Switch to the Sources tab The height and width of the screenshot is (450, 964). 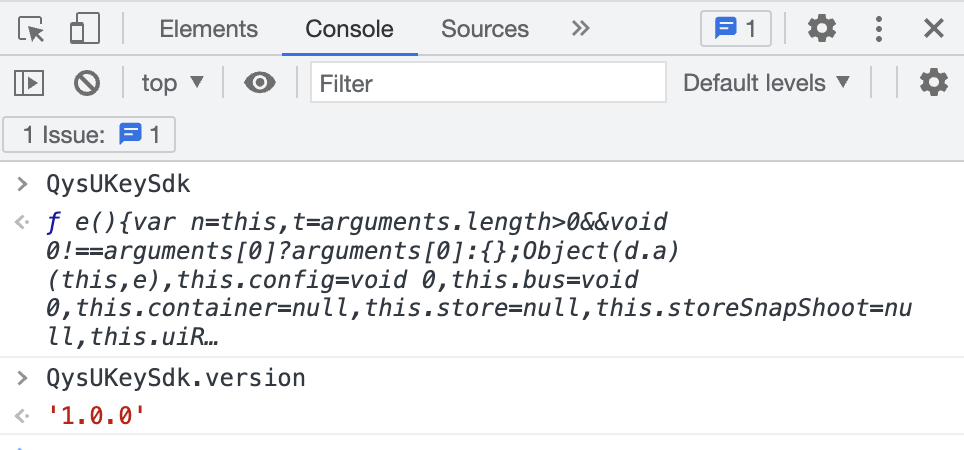[x=485, y=29]
